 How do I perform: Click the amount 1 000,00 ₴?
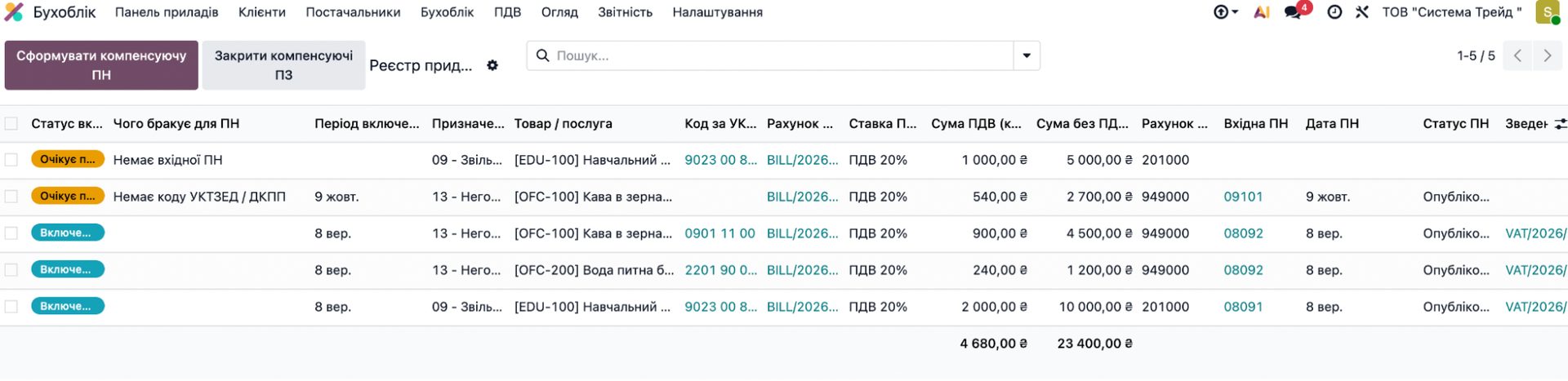click(x=994, y=160)
